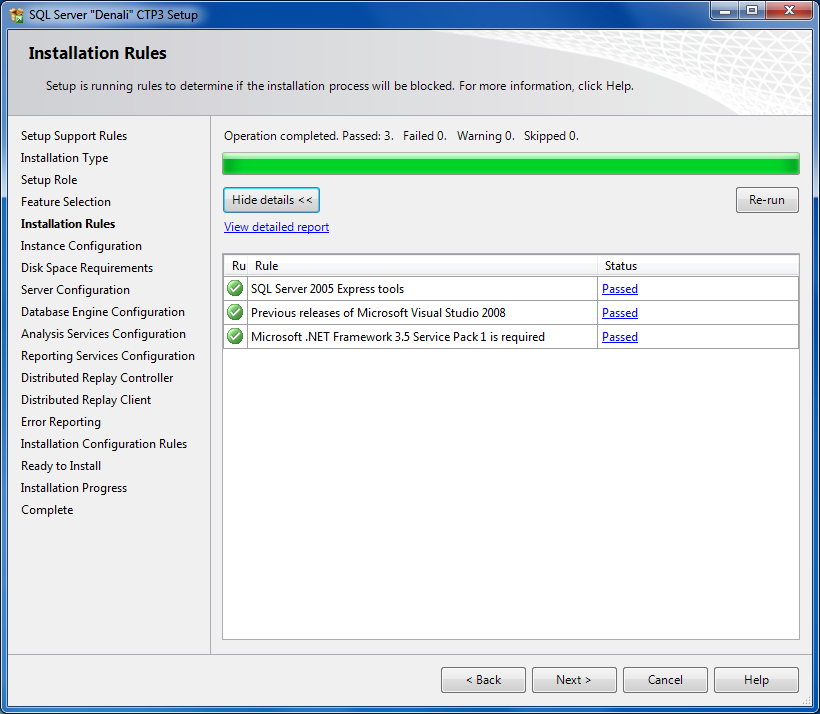Click Previous releases of Microsoft Visual Studio 2008 text
Viewport: 820px width, 714px height.
coord(378,313)
